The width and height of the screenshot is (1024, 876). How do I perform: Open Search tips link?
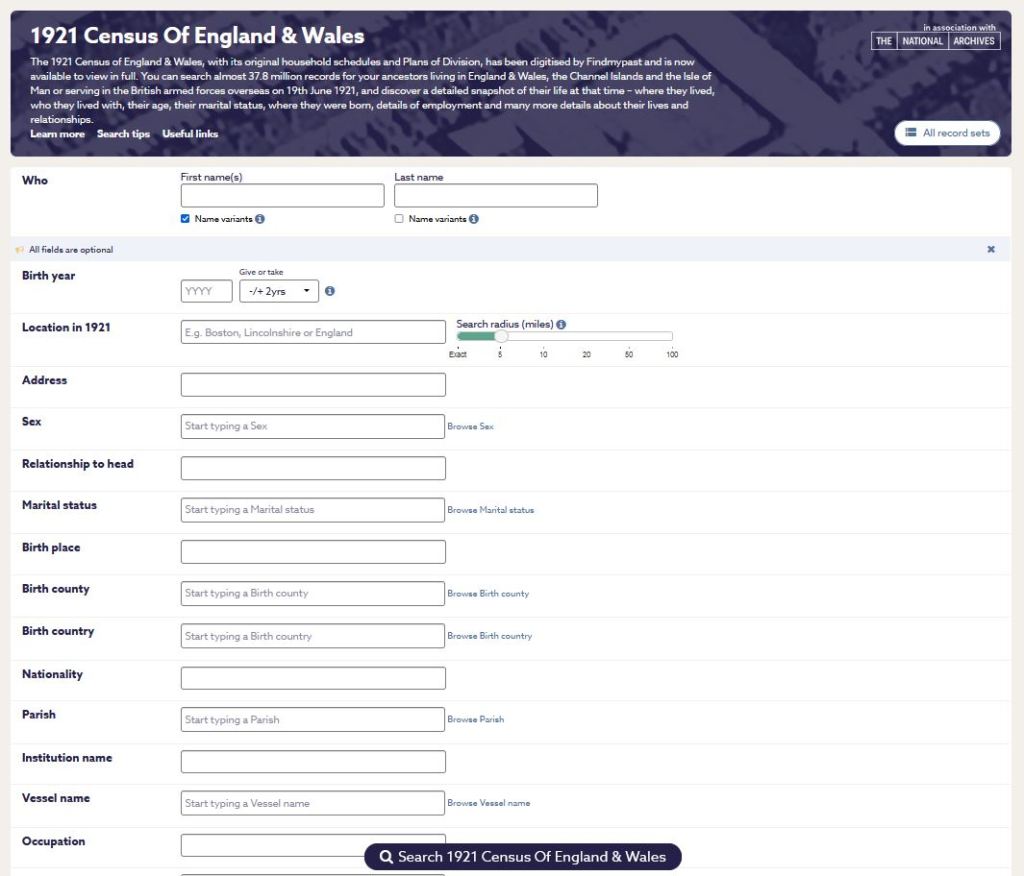123,134
